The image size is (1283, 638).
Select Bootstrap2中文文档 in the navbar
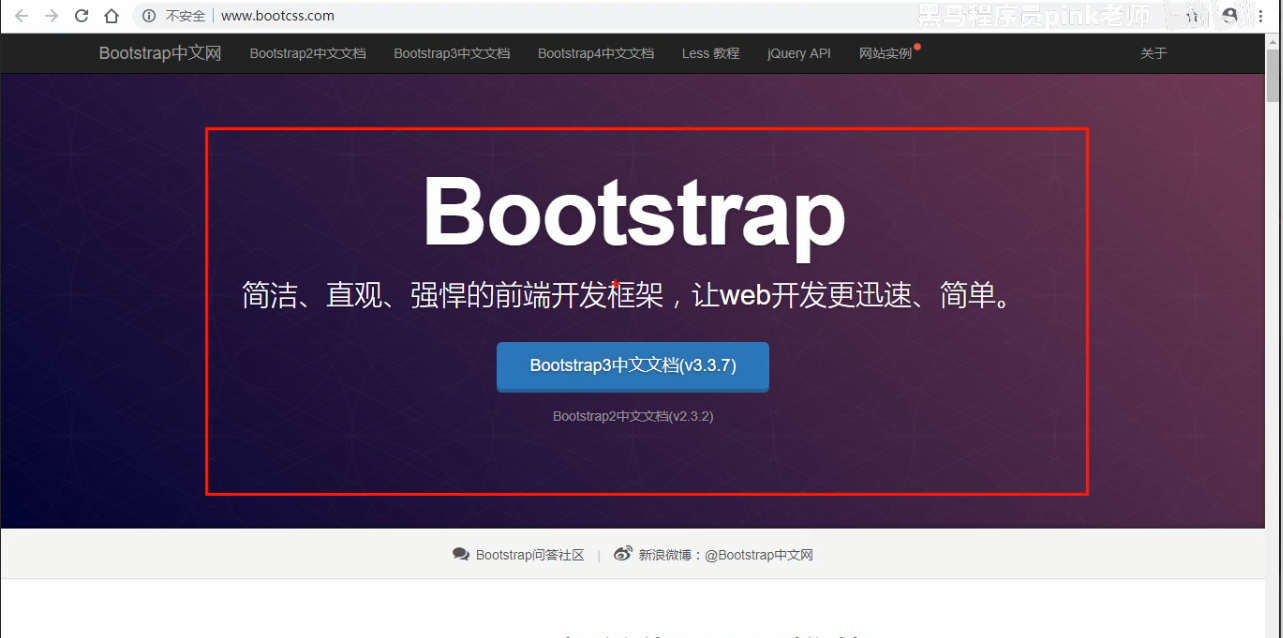[x=308, y=54]
